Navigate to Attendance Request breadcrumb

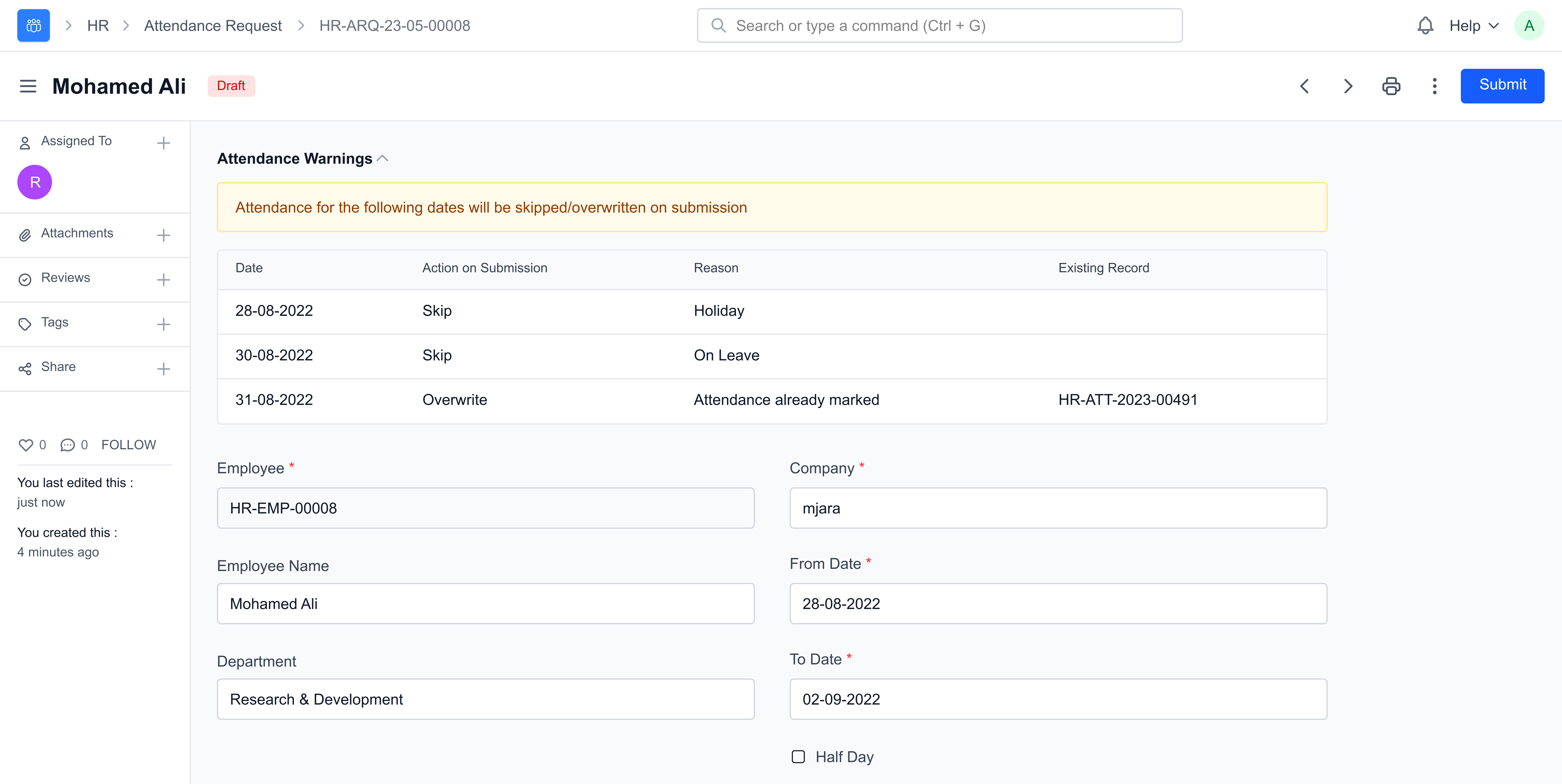(213, 25)
